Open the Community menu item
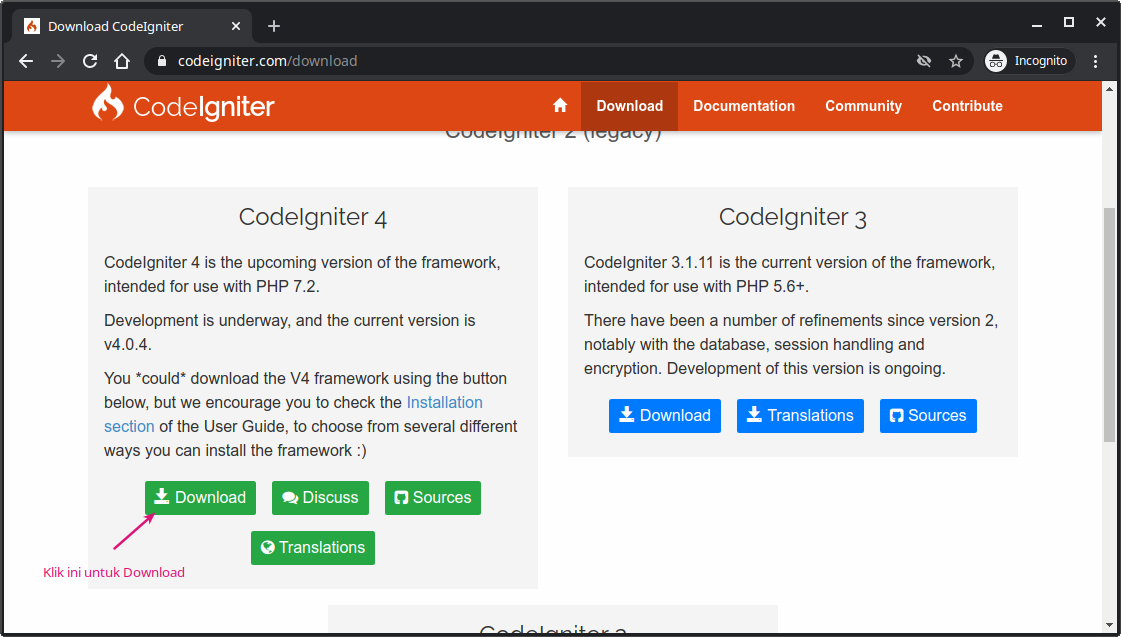 click(863, 105)
